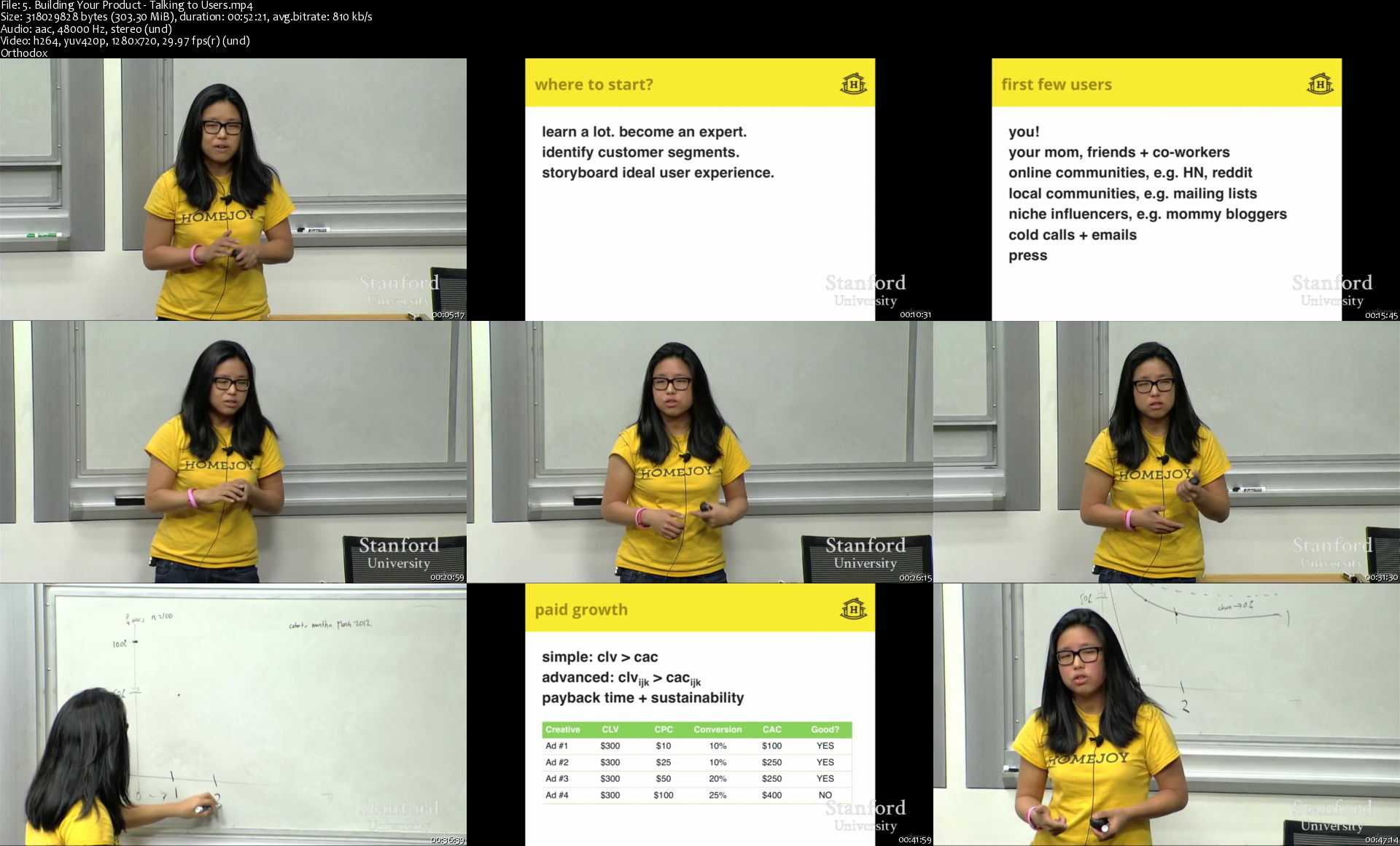This screenshot has width=1400, height=846.
Task: Click the 'Ad #4' table row label
Action: click(x=556, y=795)
